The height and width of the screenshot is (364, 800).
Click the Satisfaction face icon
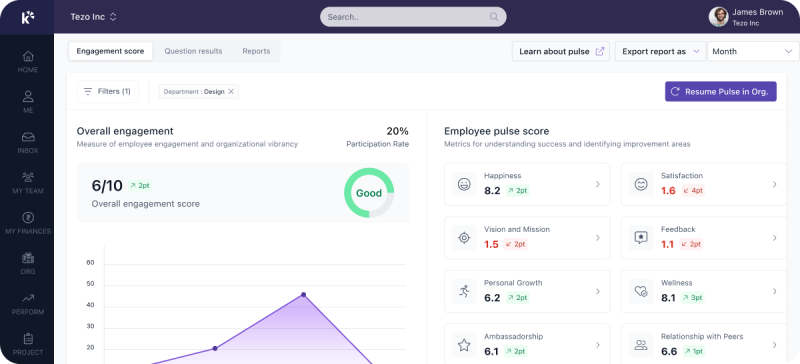[641, 184]
